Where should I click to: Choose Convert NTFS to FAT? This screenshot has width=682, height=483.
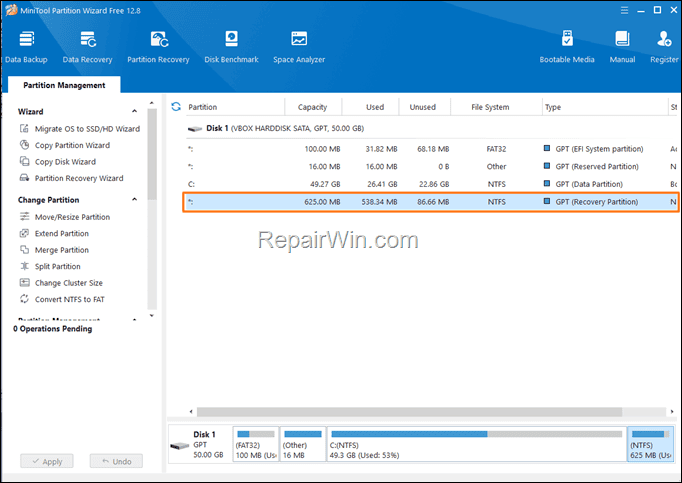pos(70,299)
